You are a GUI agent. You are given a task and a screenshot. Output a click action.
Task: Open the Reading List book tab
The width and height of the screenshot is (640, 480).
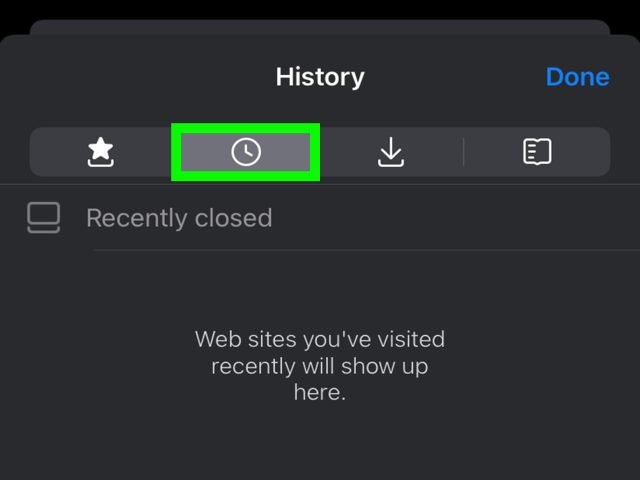click(537, 152)
